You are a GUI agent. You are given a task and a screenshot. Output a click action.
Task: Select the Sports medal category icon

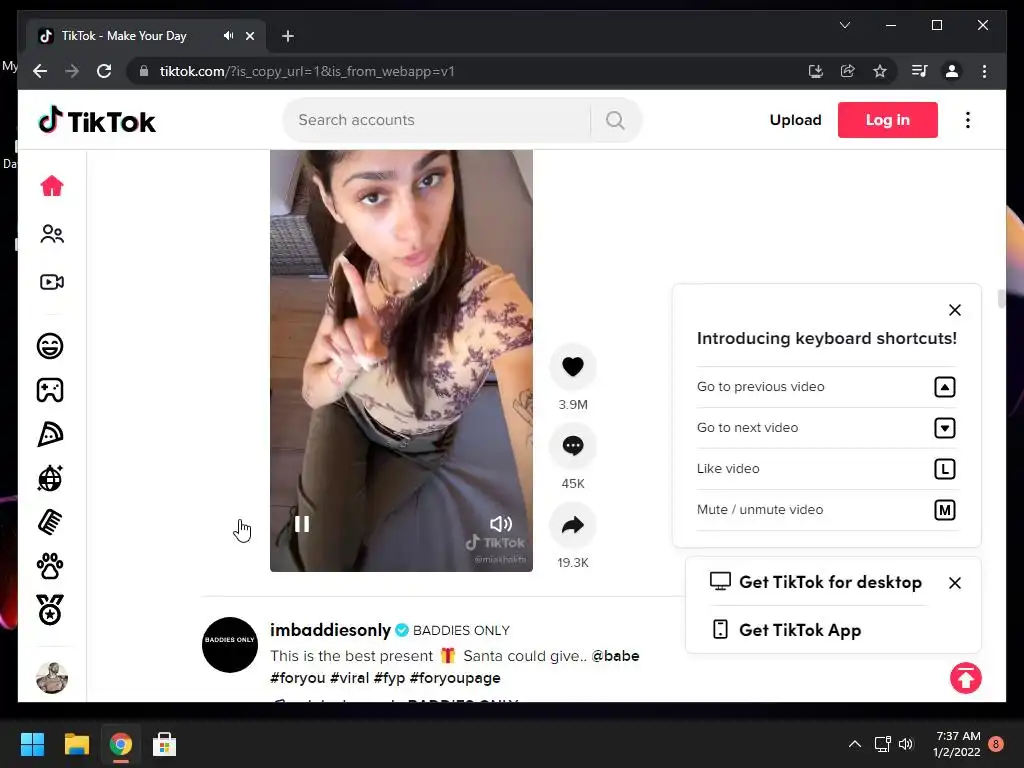(50, 610)
